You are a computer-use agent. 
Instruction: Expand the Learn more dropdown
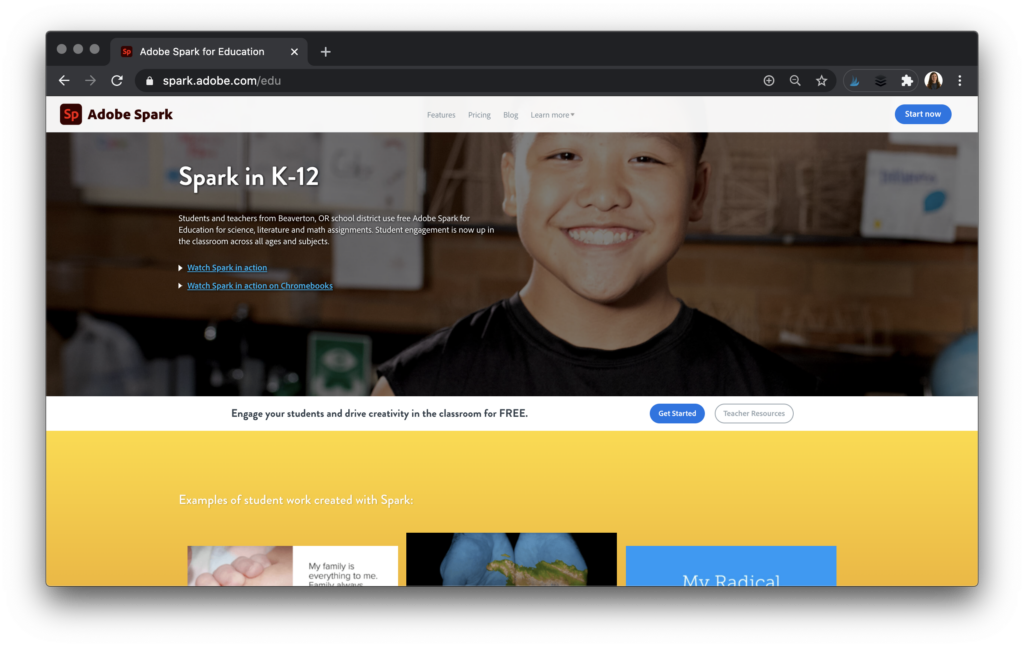point(552,115)
